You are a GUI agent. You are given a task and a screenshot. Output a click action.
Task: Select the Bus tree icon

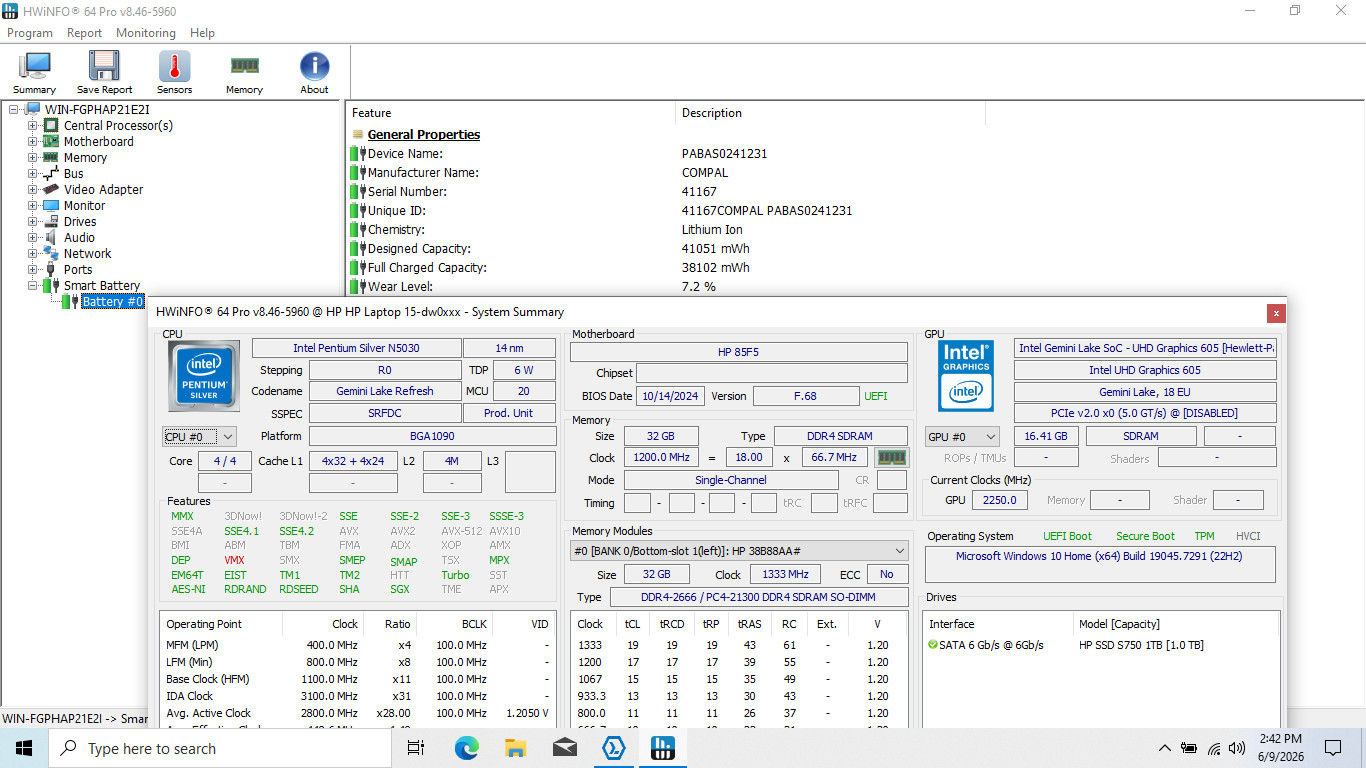coord(51,173)
